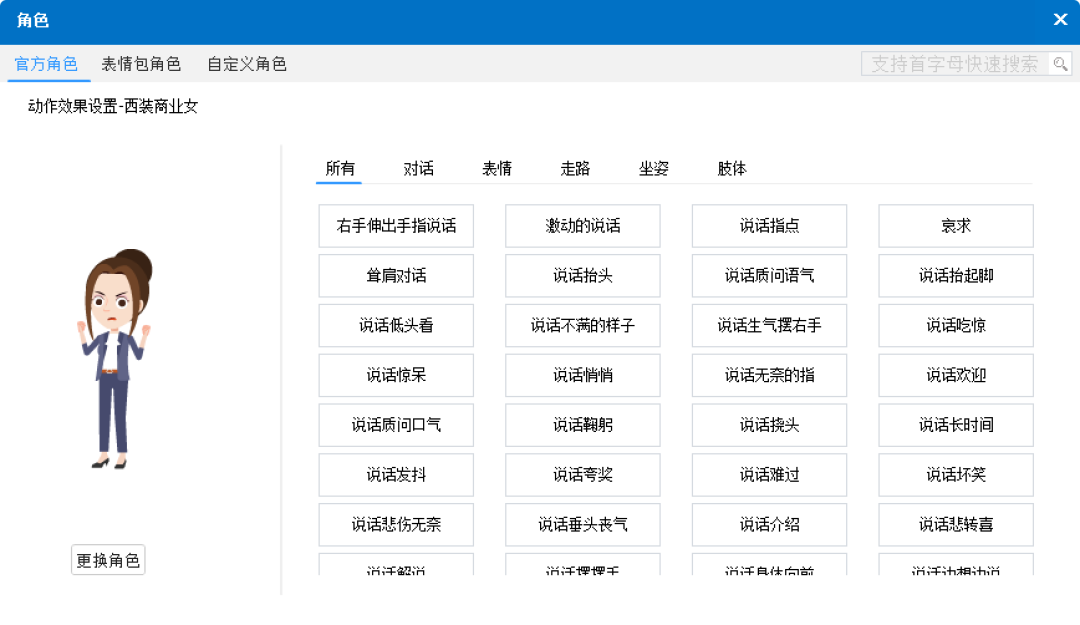Screen dimensions: 1080x625
Task: Click into the 首字母快速搜索 field
Action: tap(954, 64)
